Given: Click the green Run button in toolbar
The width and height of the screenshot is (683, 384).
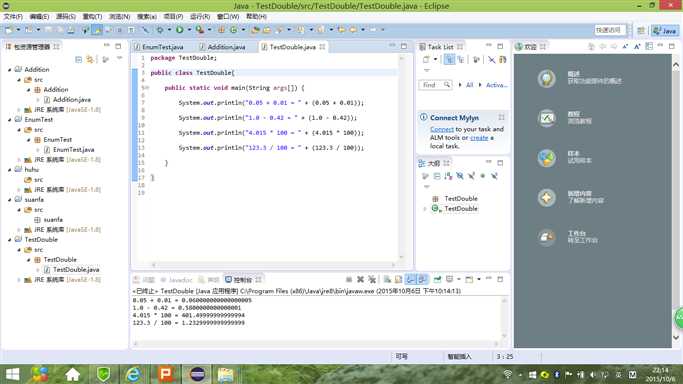Looking at the screenshot, I should coord(179,30).
